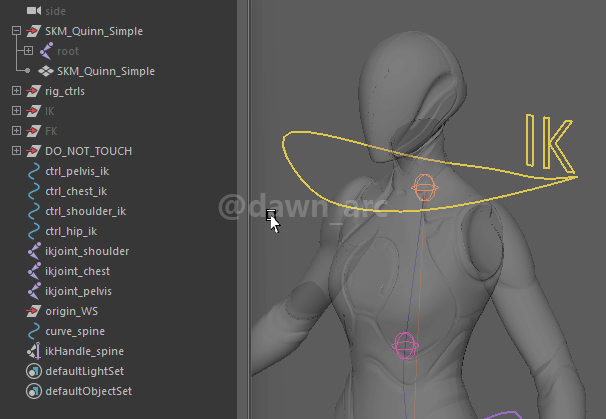Viewport: 606px width, 419px height.
Task: Select rig_ctrls in the outliner
Action: click(65, 92)
